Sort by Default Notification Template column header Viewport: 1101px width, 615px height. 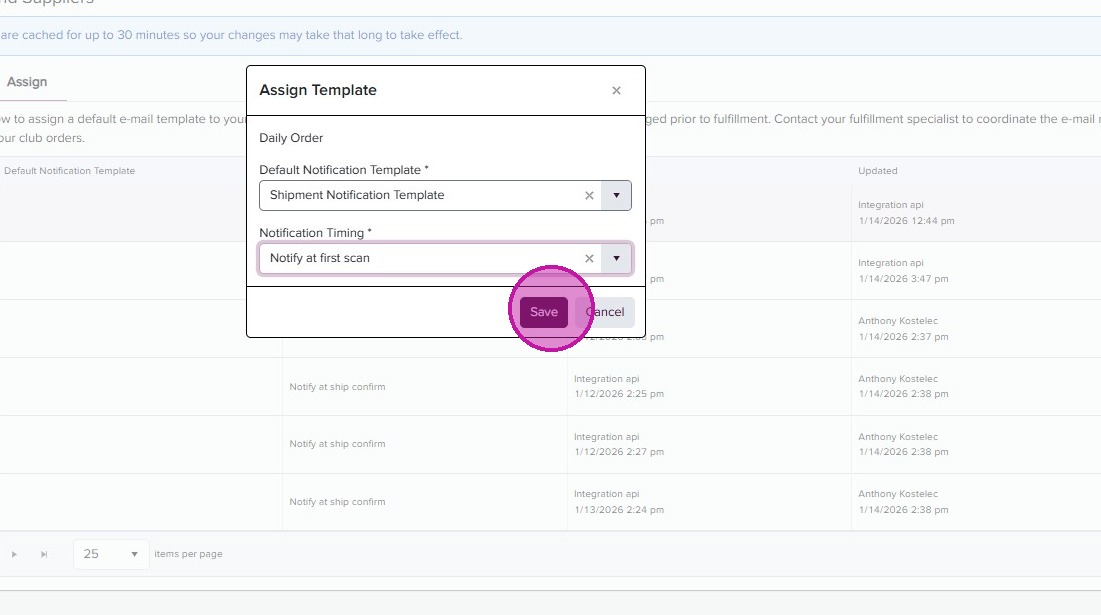point(70,171)
